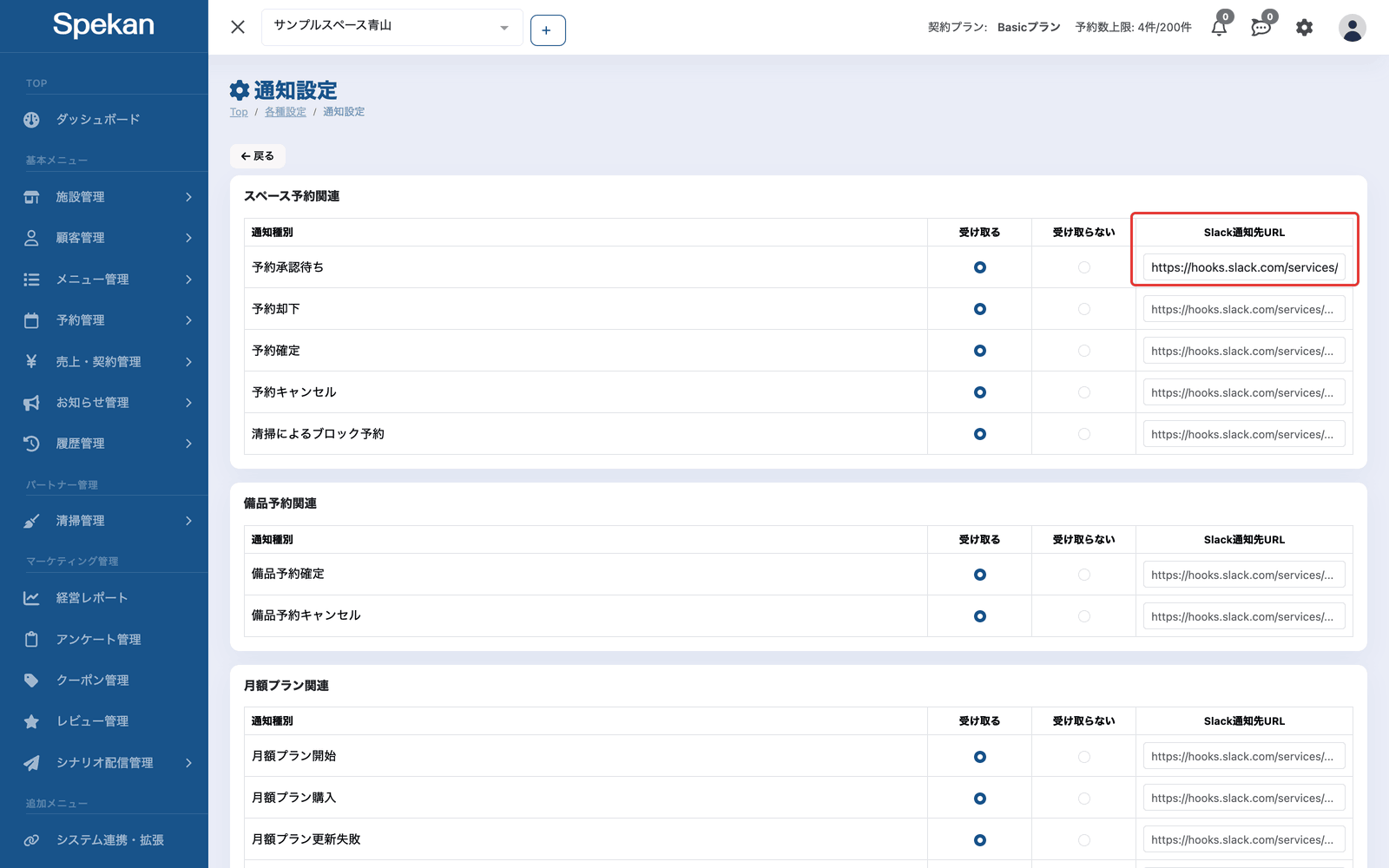This screenshot has height=868, width=1389.
Task: Close the sidebar with X icon
Action: click(x=238, y=28)
